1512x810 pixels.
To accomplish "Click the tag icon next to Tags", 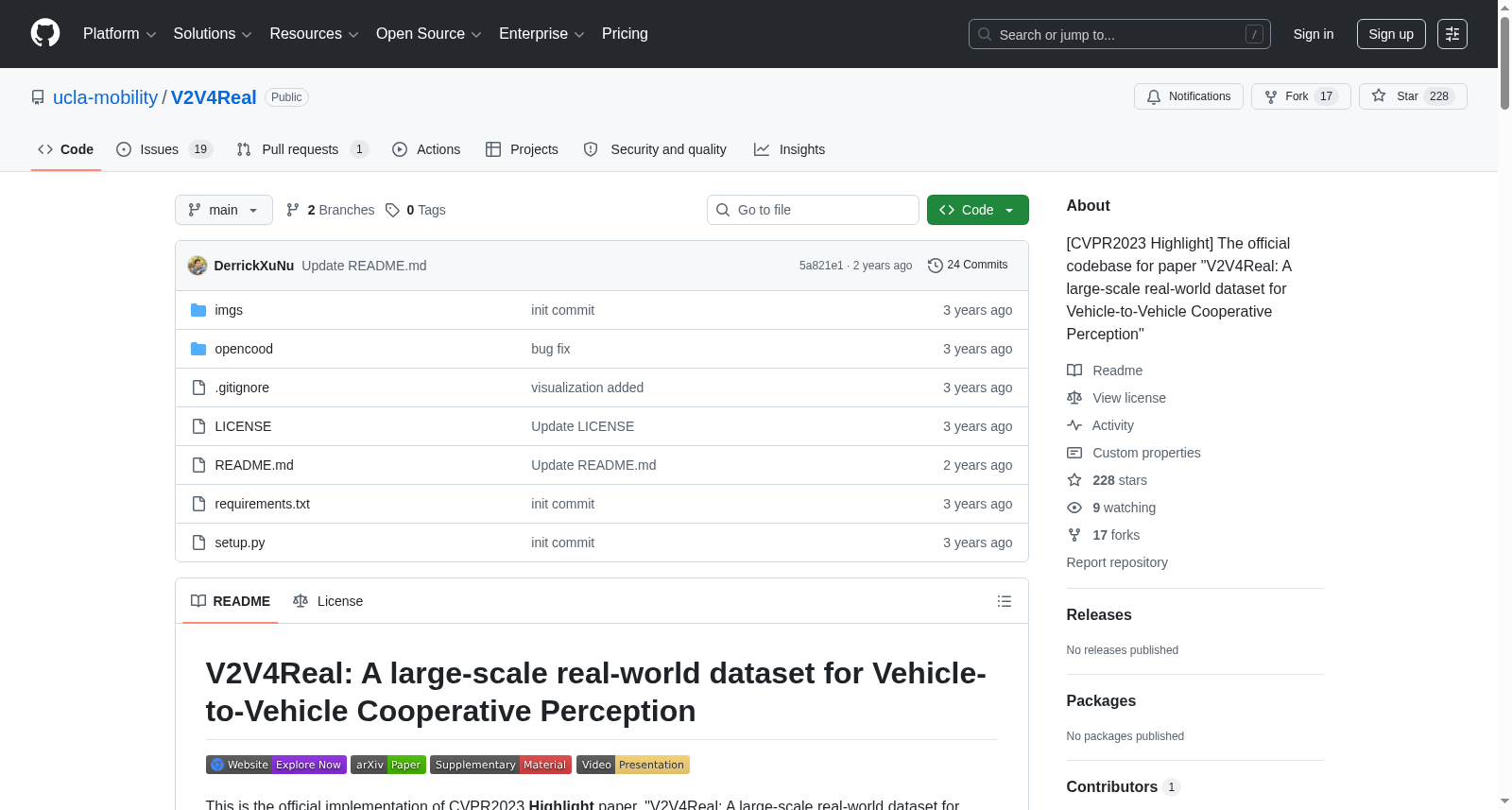I will point(393,210).
